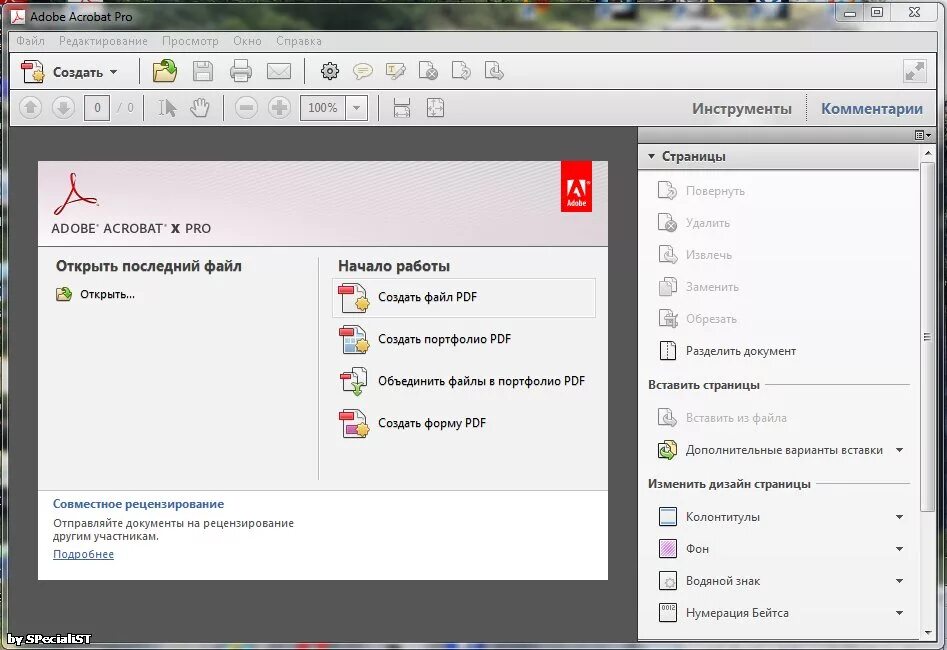Image resolution: width=947 pixels, height=650 pixels.
Task: Click the tools panel scrollbar thumb
Action: click(x=927, y=337)
